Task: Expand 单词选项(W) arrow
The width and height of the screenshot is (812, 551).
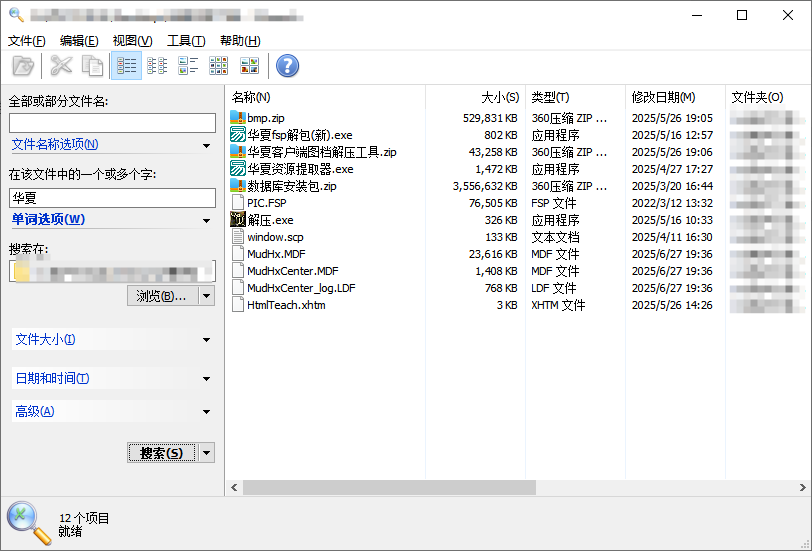Action: (206, 221)
